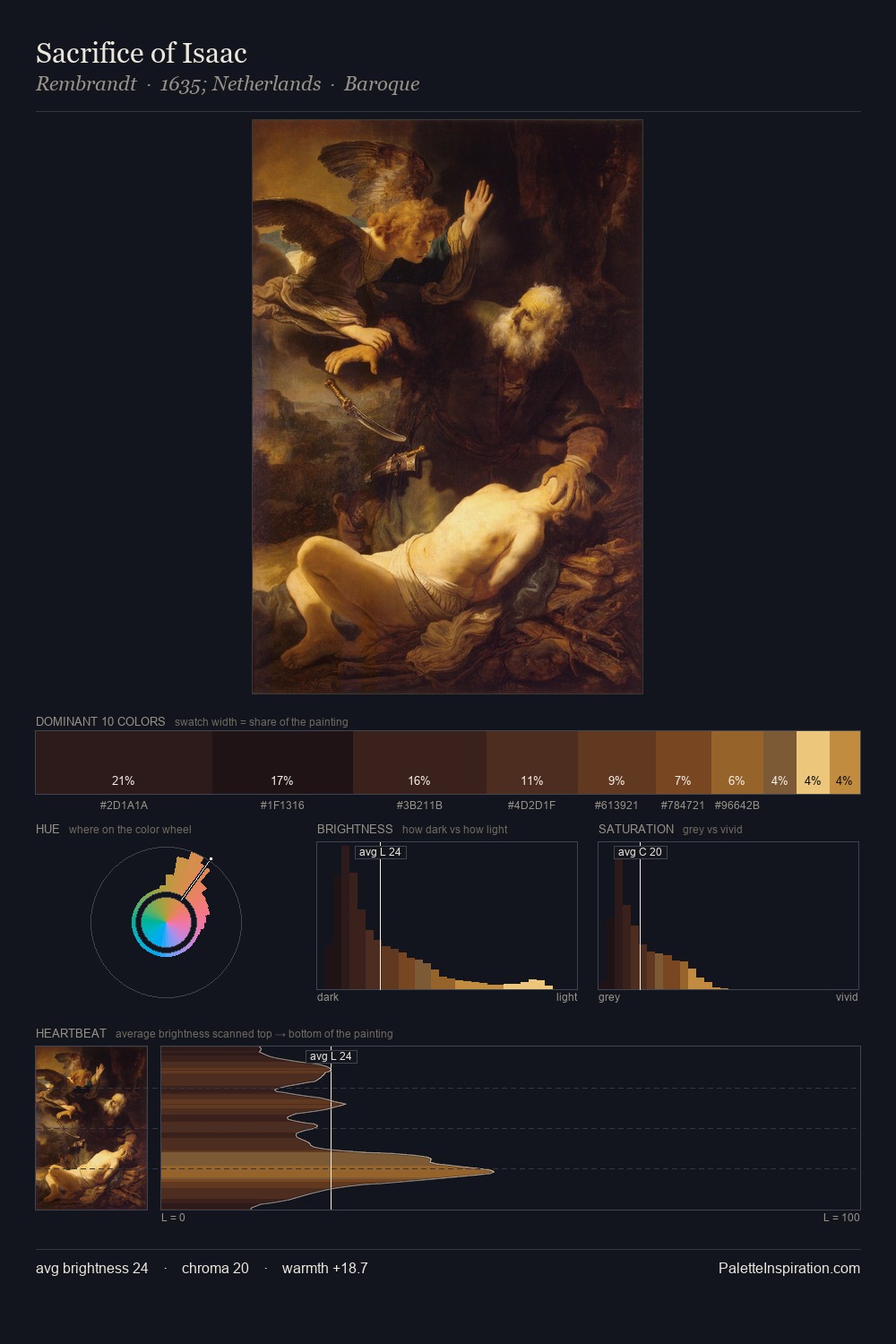Screen dimensions: 896x1344
Task: Click the #2D1A1A hex label
Action: point(124,806)
